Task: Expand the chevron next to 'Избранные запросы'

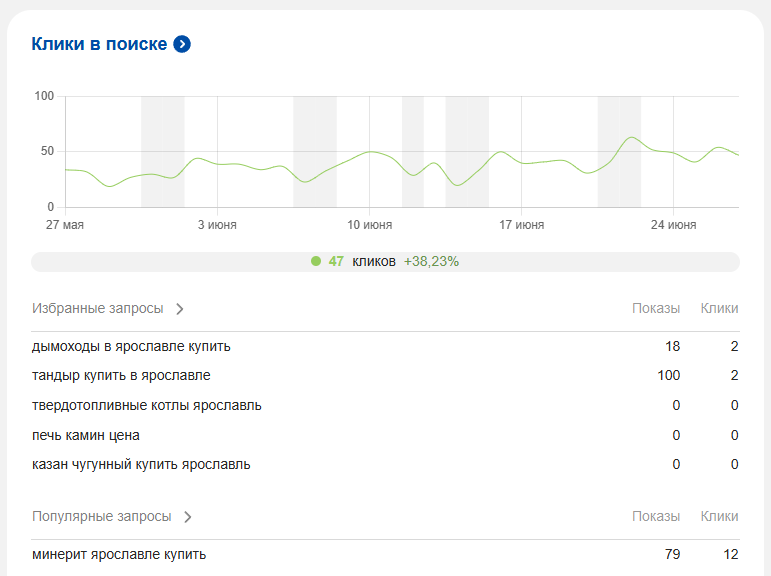Action: [180, 309]
